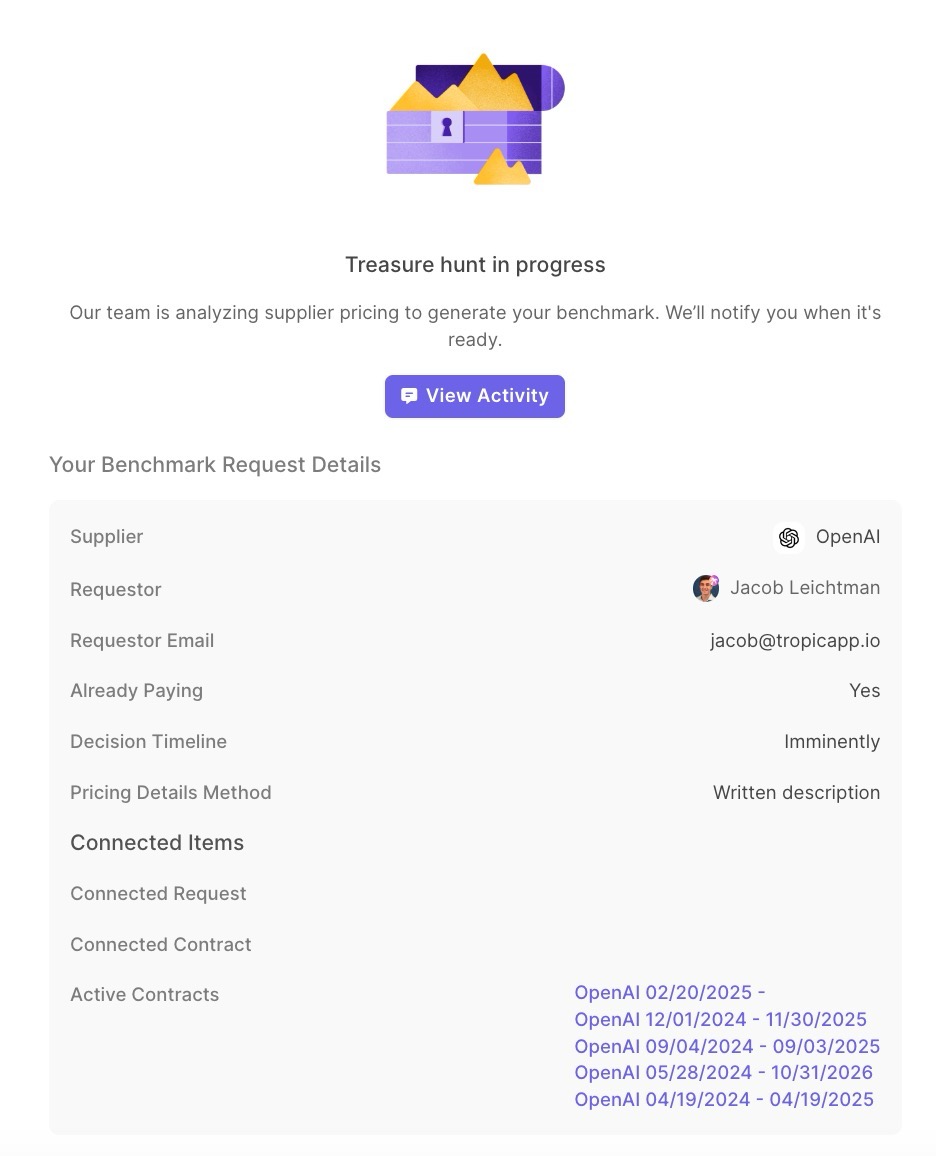Click the keyhole on the treasure chest
The image size is (936, 1156).
point(447,127)
